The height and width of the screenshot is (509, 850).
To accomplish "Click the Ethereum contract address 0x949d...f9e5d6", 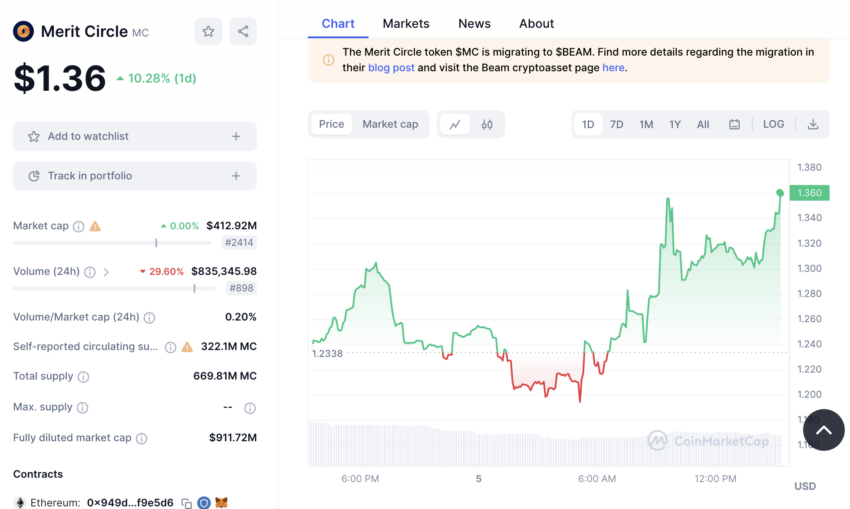I will pos(130,503).
